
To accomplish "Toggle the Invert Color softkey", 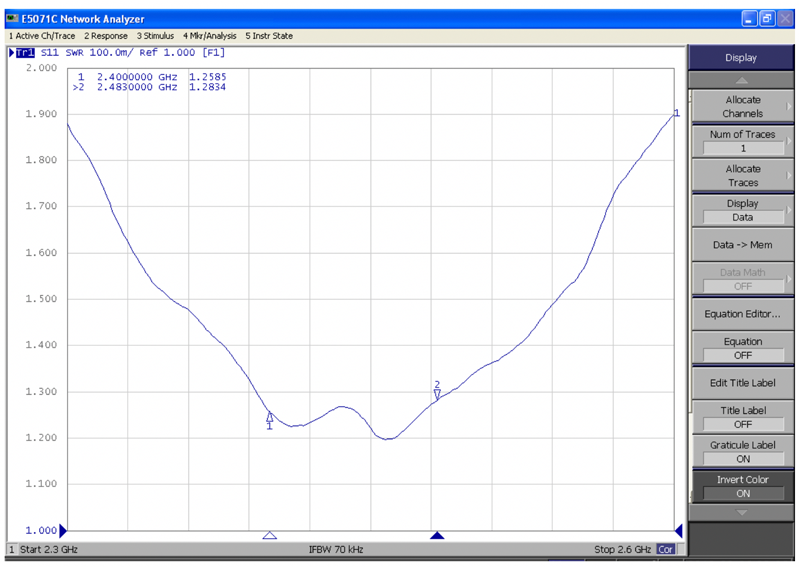I will (x=742, y=486).
